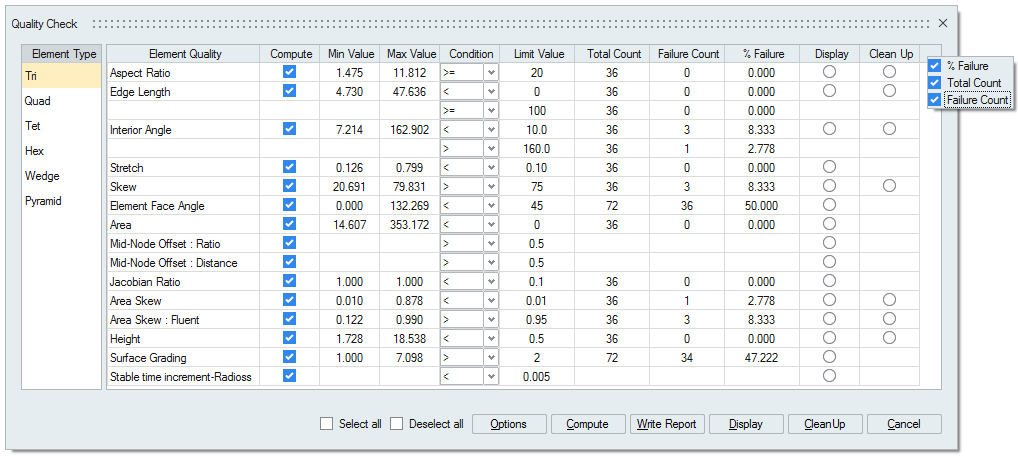Image resolution: width=1018 pixels, height=456 pixels.
Task: Select the Display radio button for Interior Angle
Action: [829, 129]
